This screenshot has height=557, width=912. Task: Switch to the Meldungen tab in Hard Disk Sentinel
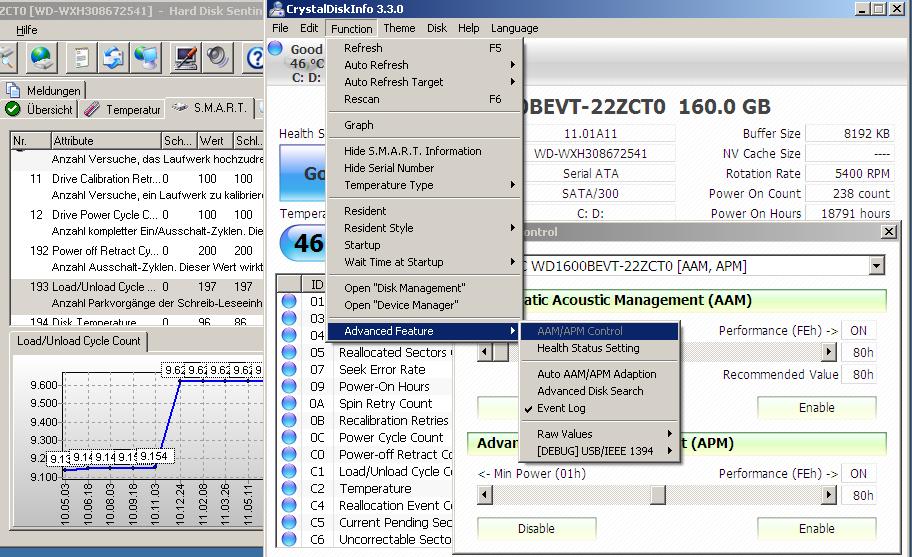44,90
